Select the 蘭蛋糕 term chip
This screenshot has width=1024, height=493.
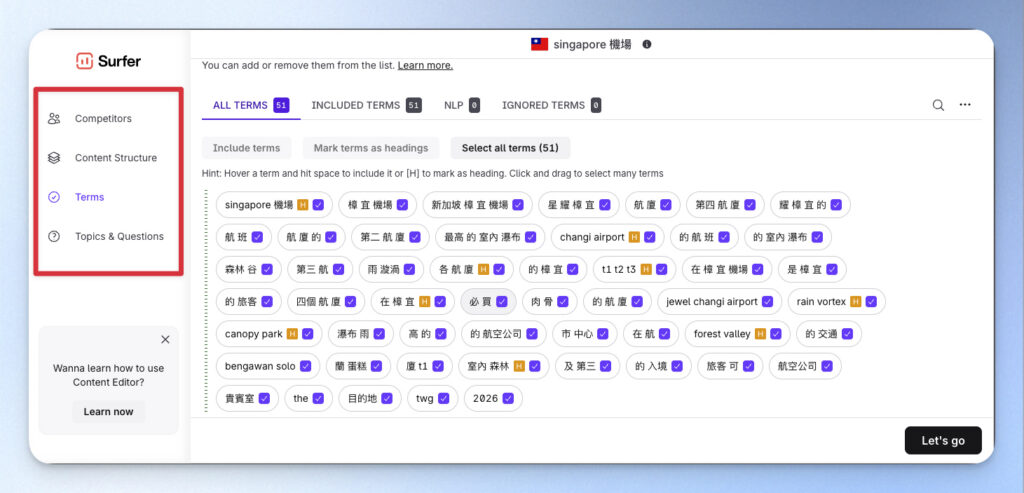[358, 366]
